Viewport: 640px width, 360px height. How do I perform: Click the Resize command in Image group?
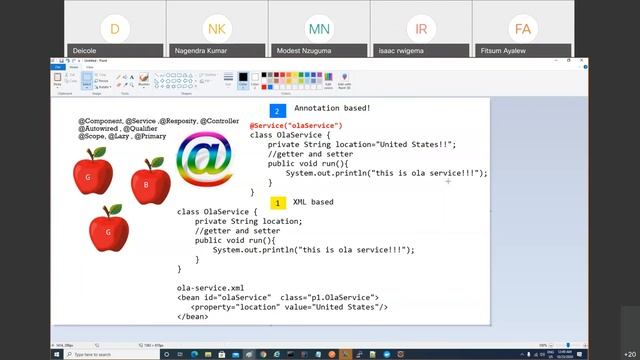(x=102, y=81)
